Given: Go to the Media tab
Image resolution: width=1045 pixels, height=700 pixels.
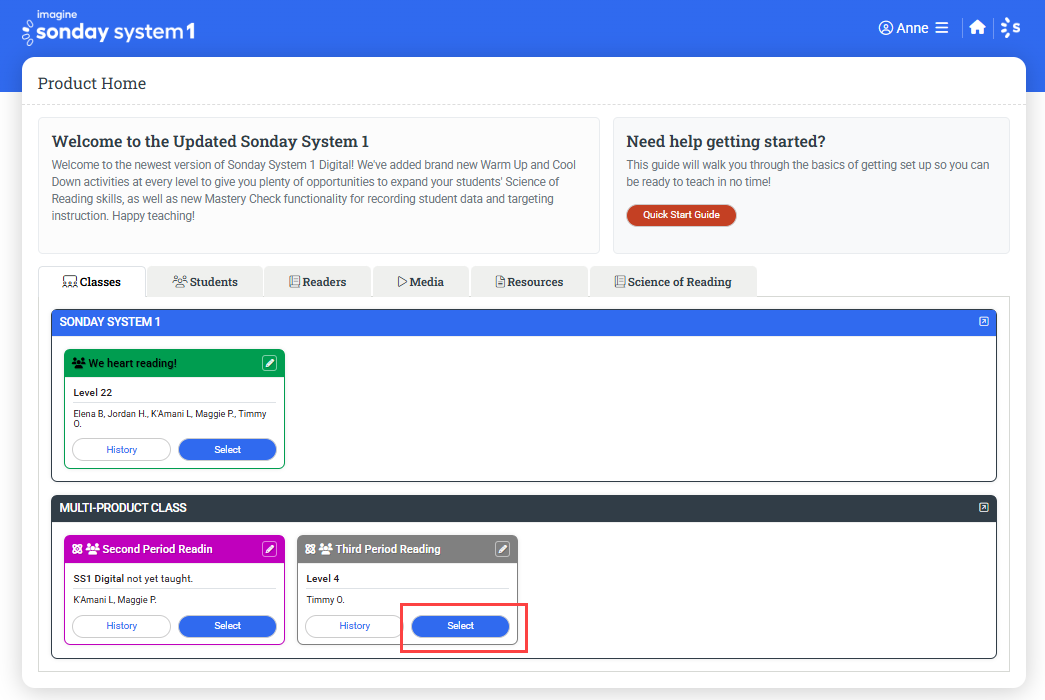Looking at the screenshot, I should [420, 282].
